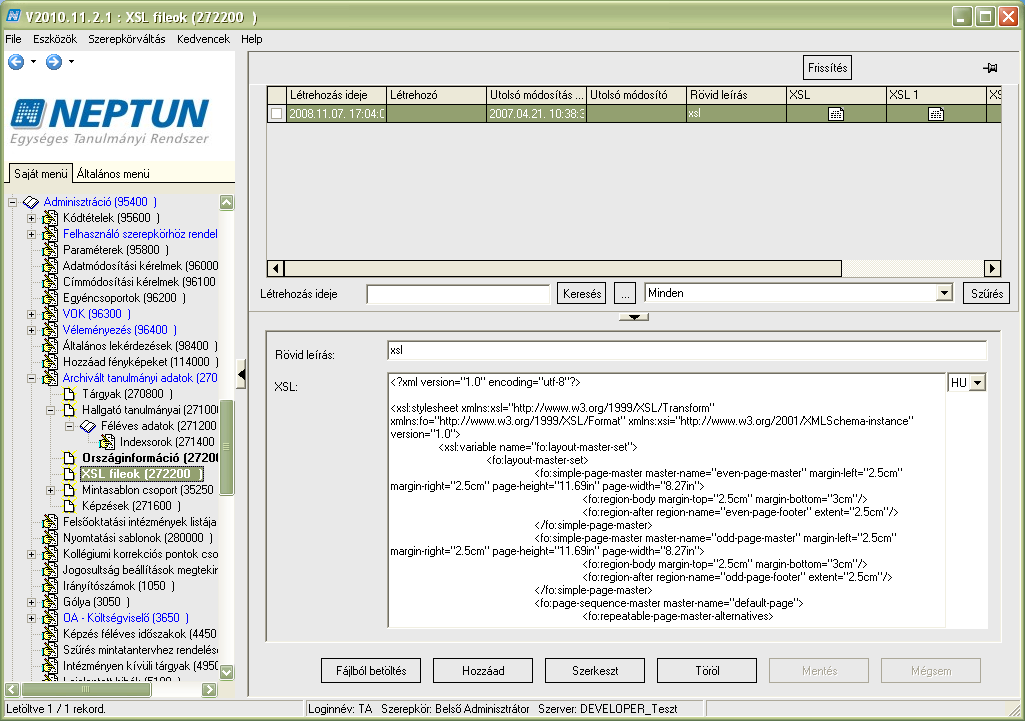This screenshot has width=1025, height=721.
Task: Collapse the Adminisztráció tree node
Action: click(12, 202)
